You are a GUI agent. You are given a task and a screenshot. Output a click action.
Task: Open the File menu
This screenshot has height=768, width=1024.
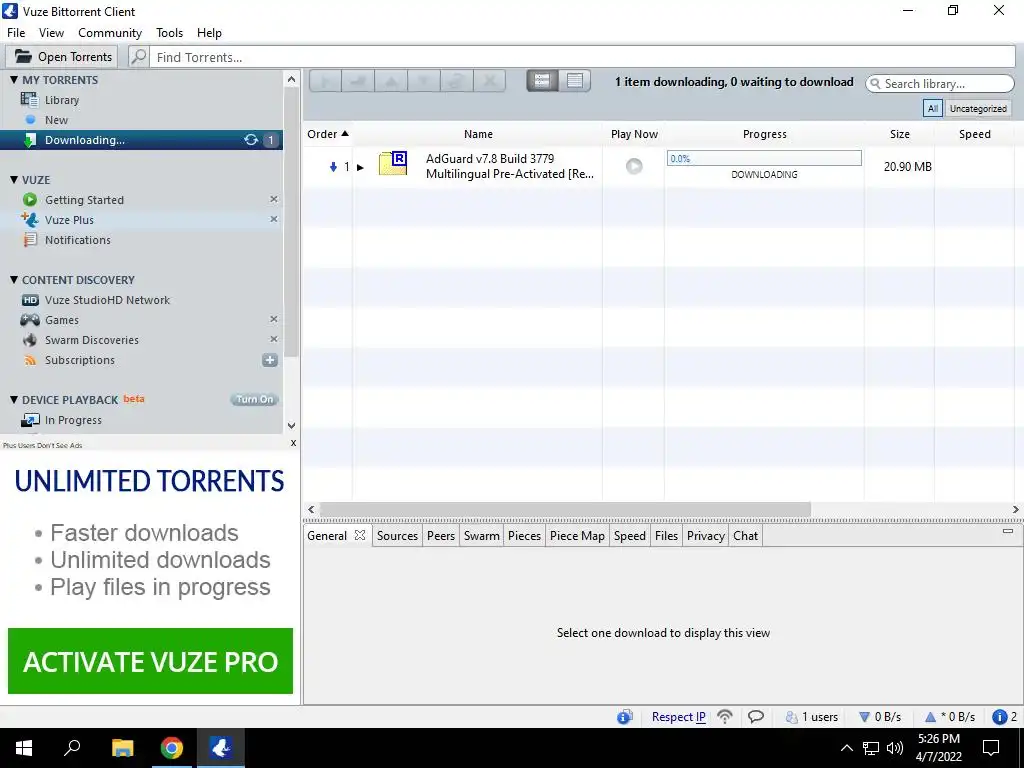[x=16, y=33]
